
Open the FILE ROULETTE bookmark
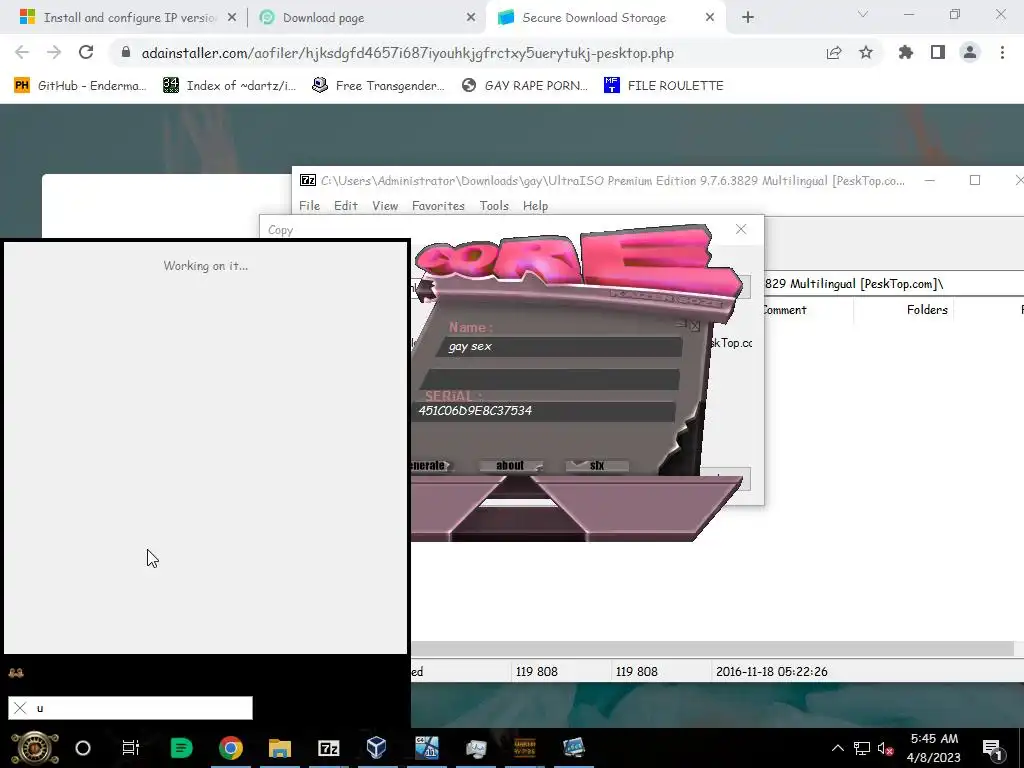coord(664,86)
